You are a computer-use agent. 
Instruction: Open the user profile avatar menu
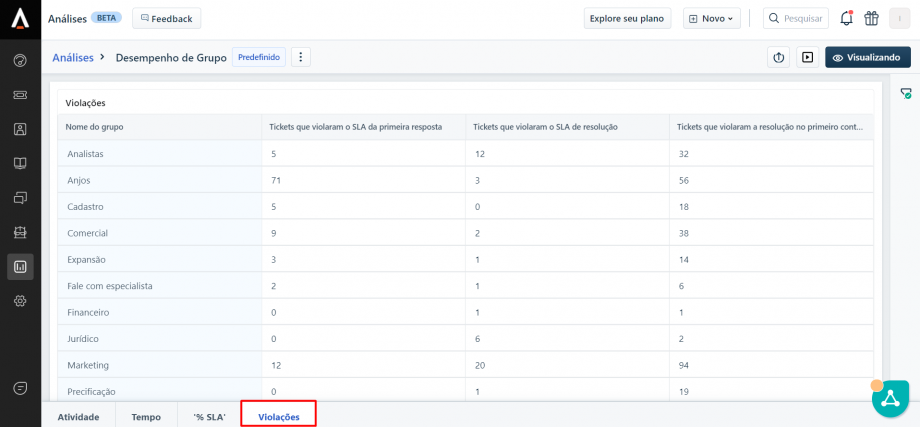coord(900,18)
